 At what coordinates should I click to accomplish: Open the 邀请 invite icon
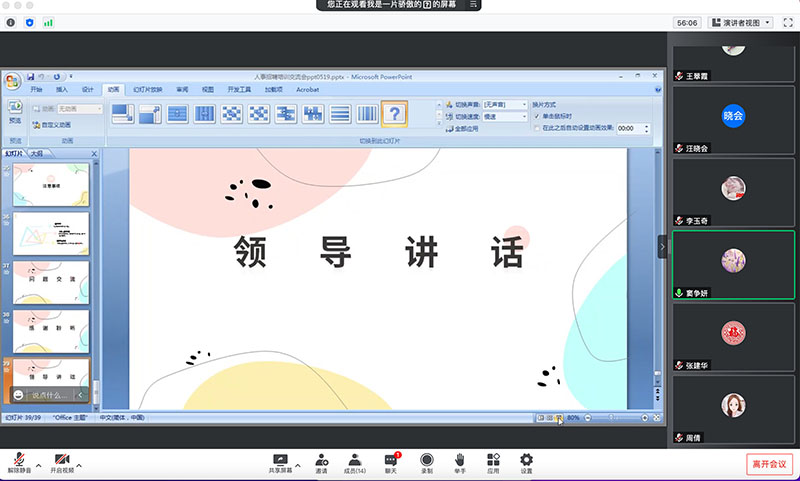321,459
